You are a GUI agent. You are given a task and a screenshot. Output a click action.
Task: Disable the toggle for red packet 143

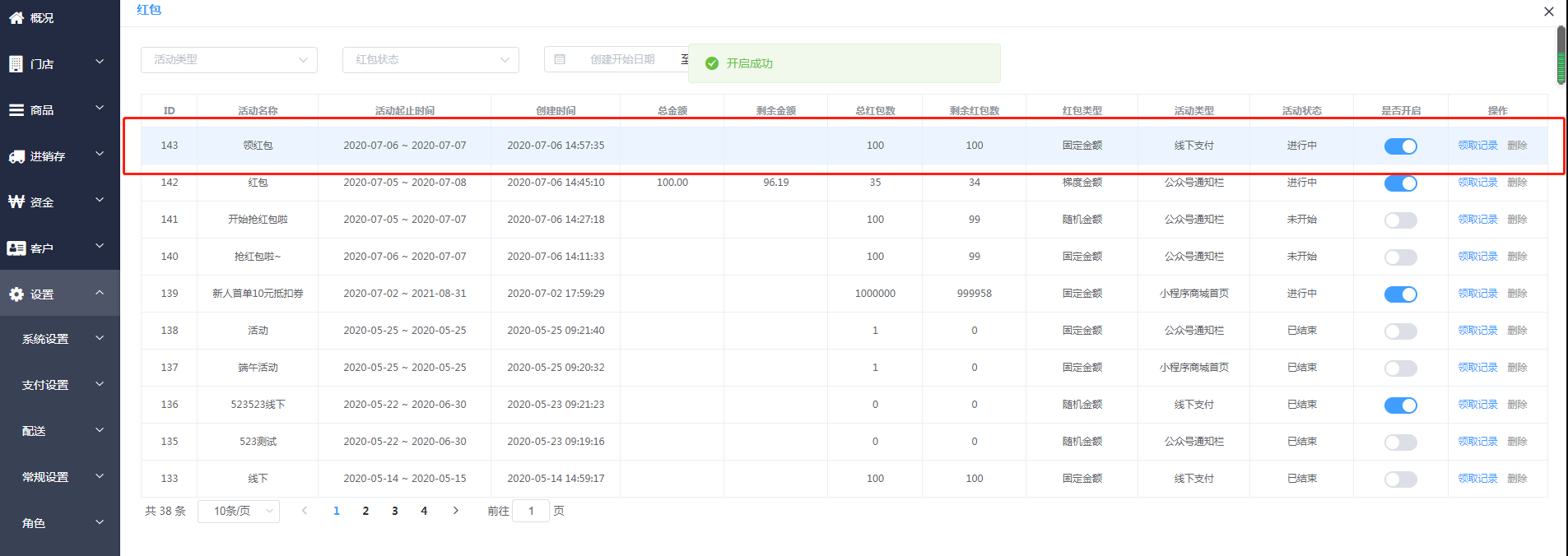click(1400, 146)
